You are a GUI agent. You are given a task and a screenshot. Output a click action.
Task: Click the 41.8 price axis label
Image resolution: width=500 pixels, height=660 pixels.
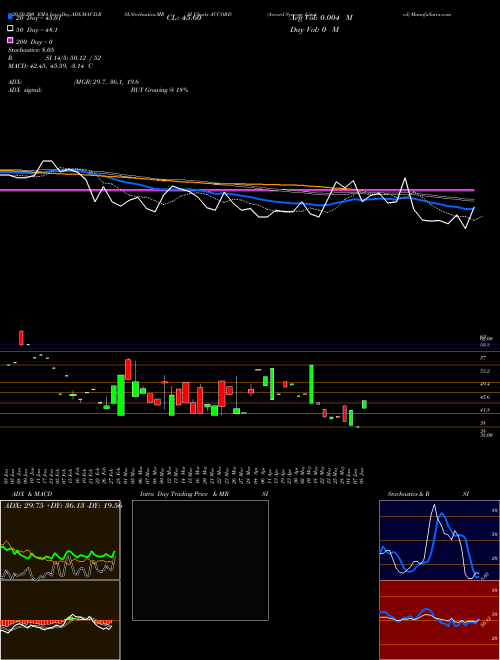[485, 410]
